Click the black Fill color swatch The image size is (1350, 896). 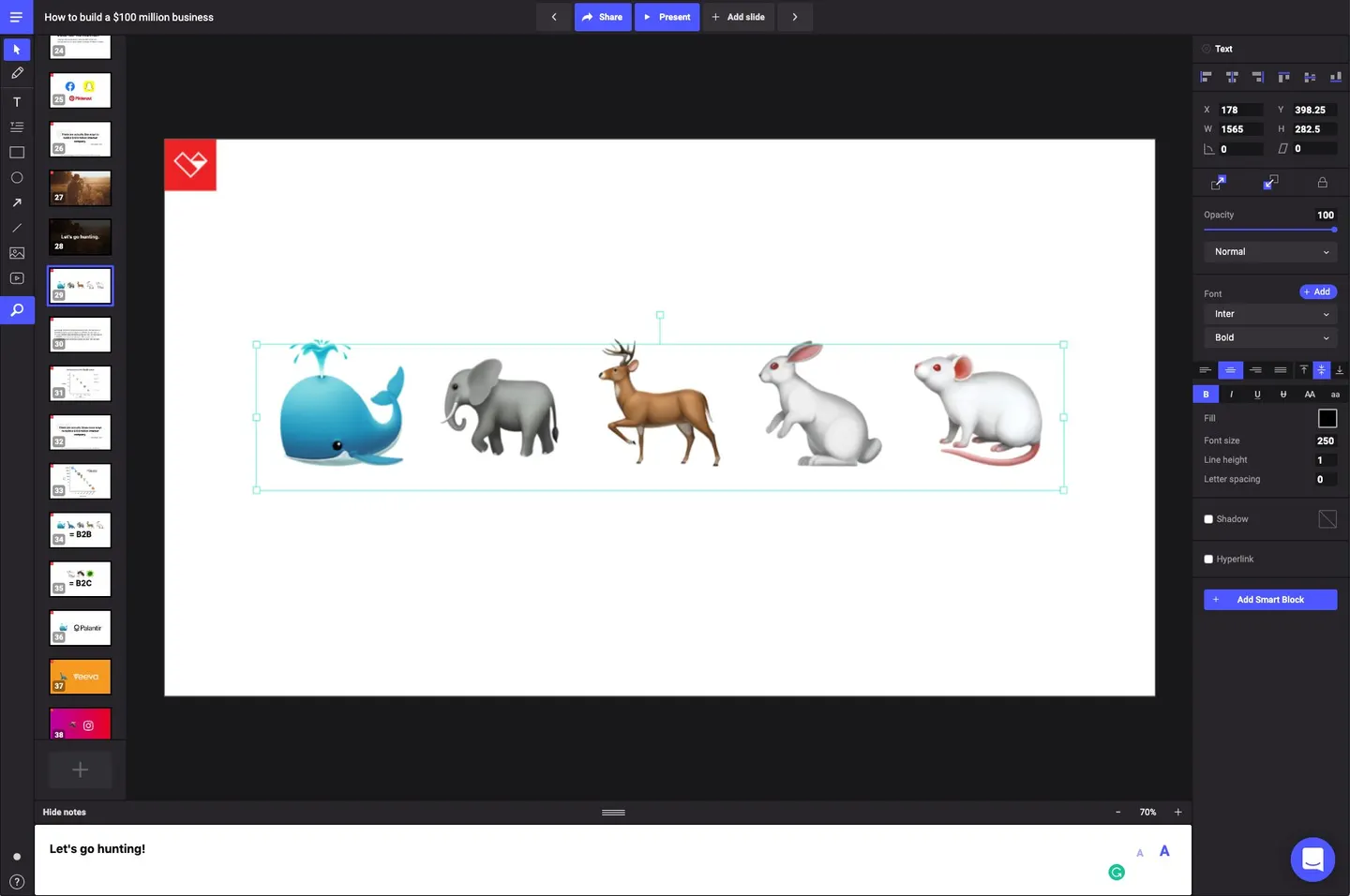(1327, 418)
